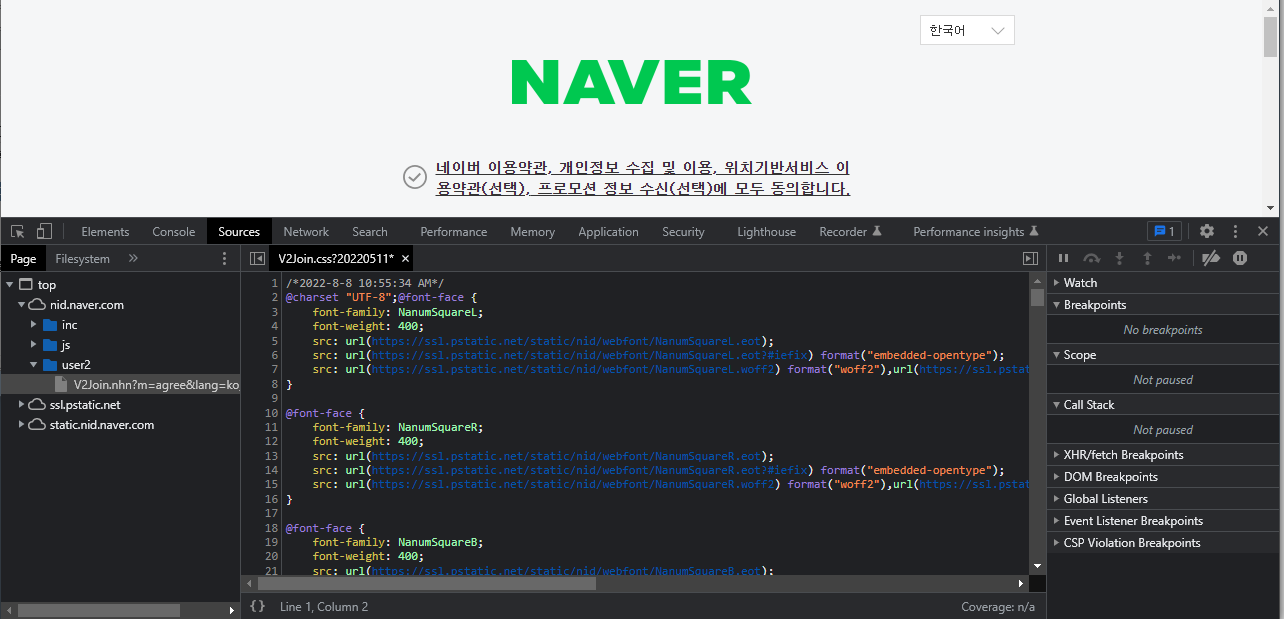Collapse the user2 folder
The width and height of the screenshot is (1284, 619).
(33, 365)
